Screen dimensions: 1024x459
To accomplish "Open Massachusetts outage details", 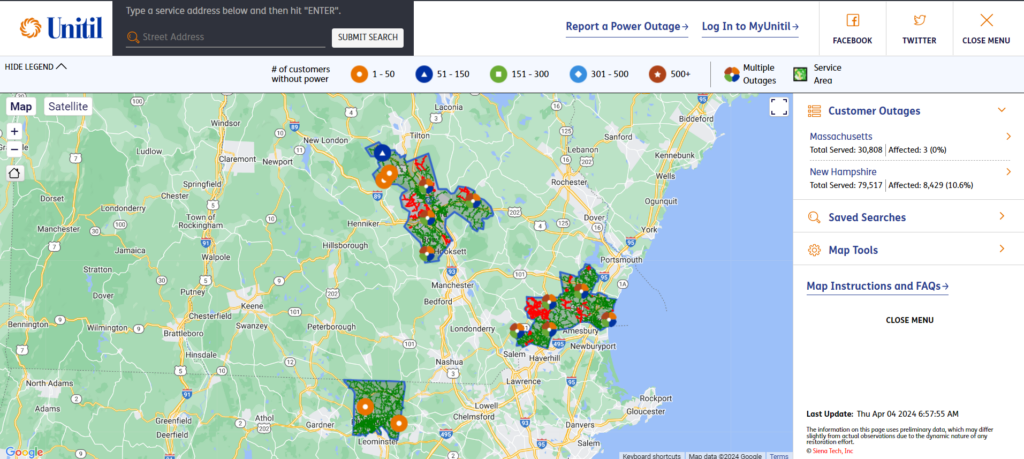I will click(1008, 136).
